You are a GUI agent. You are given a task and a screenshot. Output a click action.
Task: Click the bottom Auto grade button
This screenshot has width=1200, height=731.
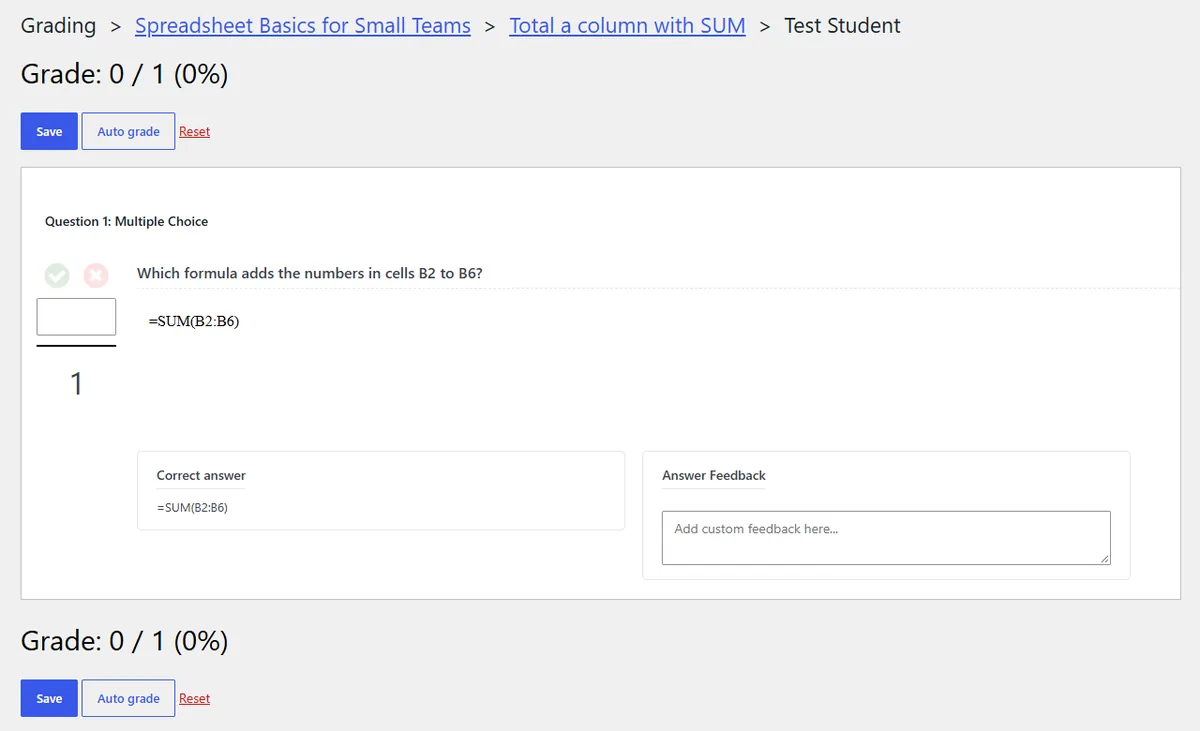pos(128,698)
